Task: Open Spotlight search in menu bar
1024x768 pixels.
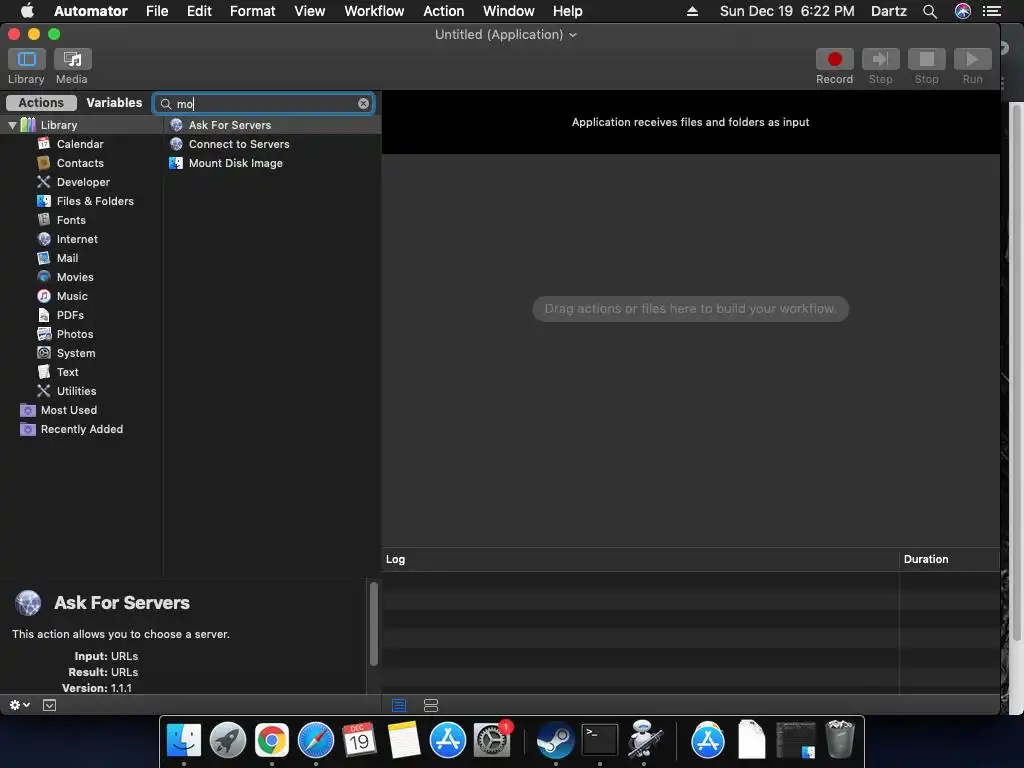Action: coord(930,11)
